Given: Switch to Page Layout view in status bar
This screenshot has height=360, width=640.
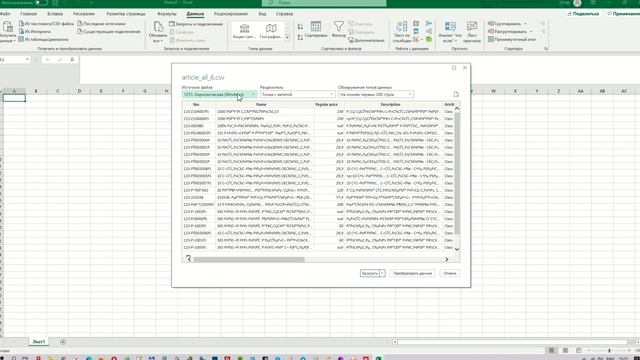Looking at the screenshot, I should 565,351.
